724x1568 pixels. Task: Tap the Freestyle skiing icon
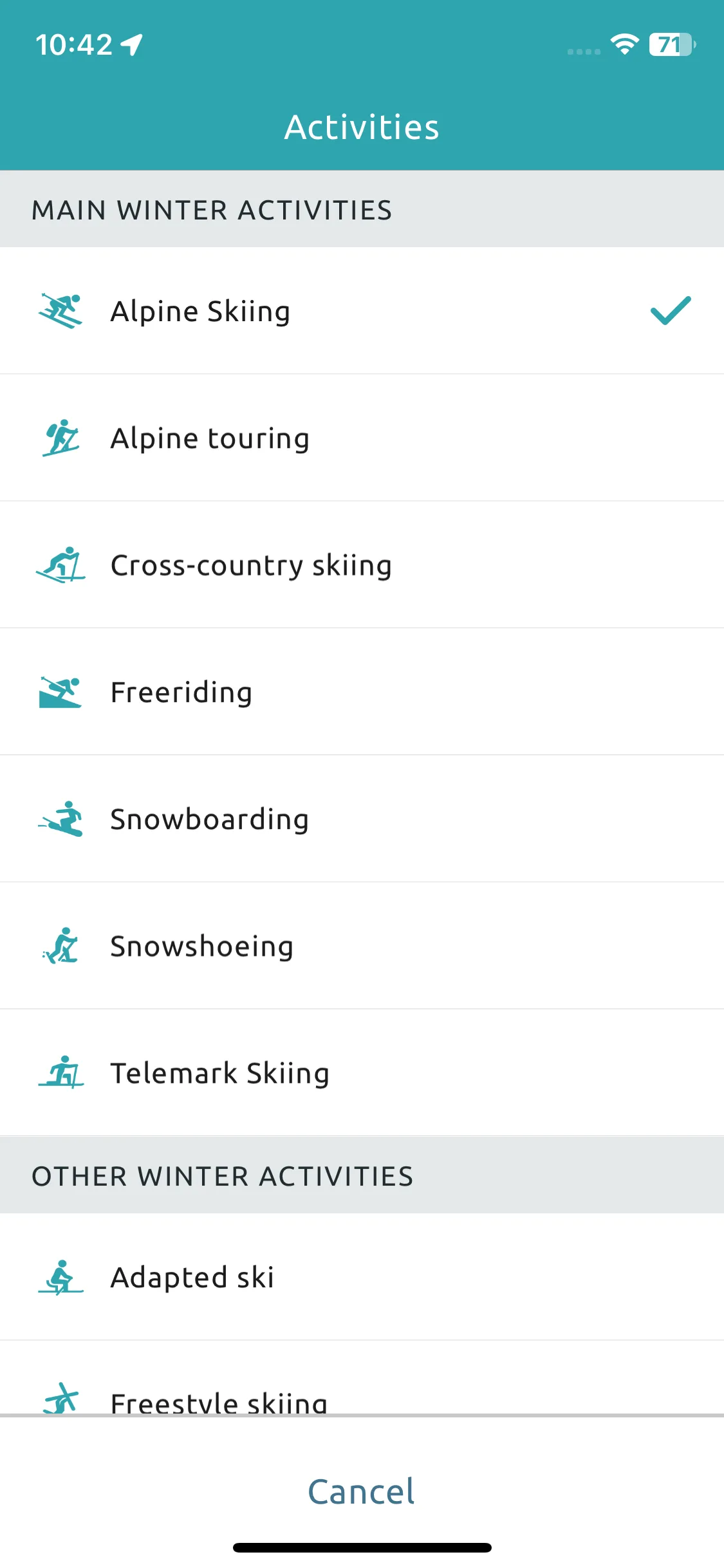pos(60,1398)
